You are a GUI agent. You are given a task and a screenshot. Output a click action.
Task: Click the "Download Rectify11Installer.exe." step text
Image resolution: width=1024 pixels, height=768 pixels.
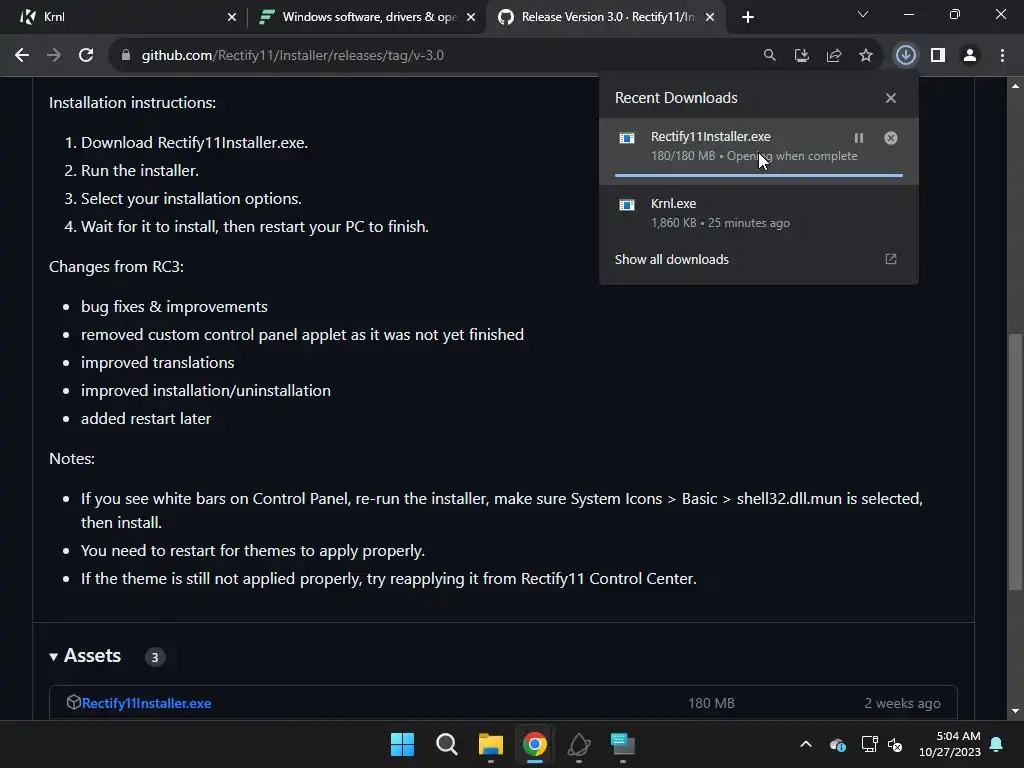(195, 143)
